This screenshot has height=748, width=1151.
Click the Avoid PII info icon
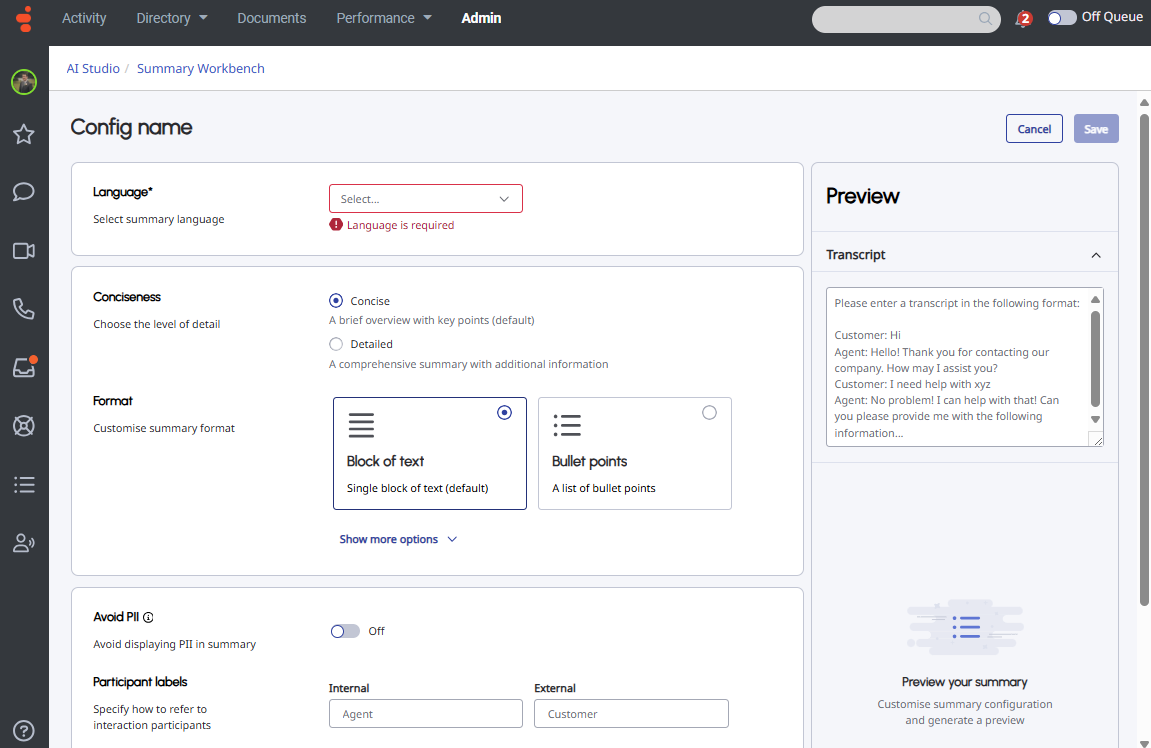[x=148, y=618]
